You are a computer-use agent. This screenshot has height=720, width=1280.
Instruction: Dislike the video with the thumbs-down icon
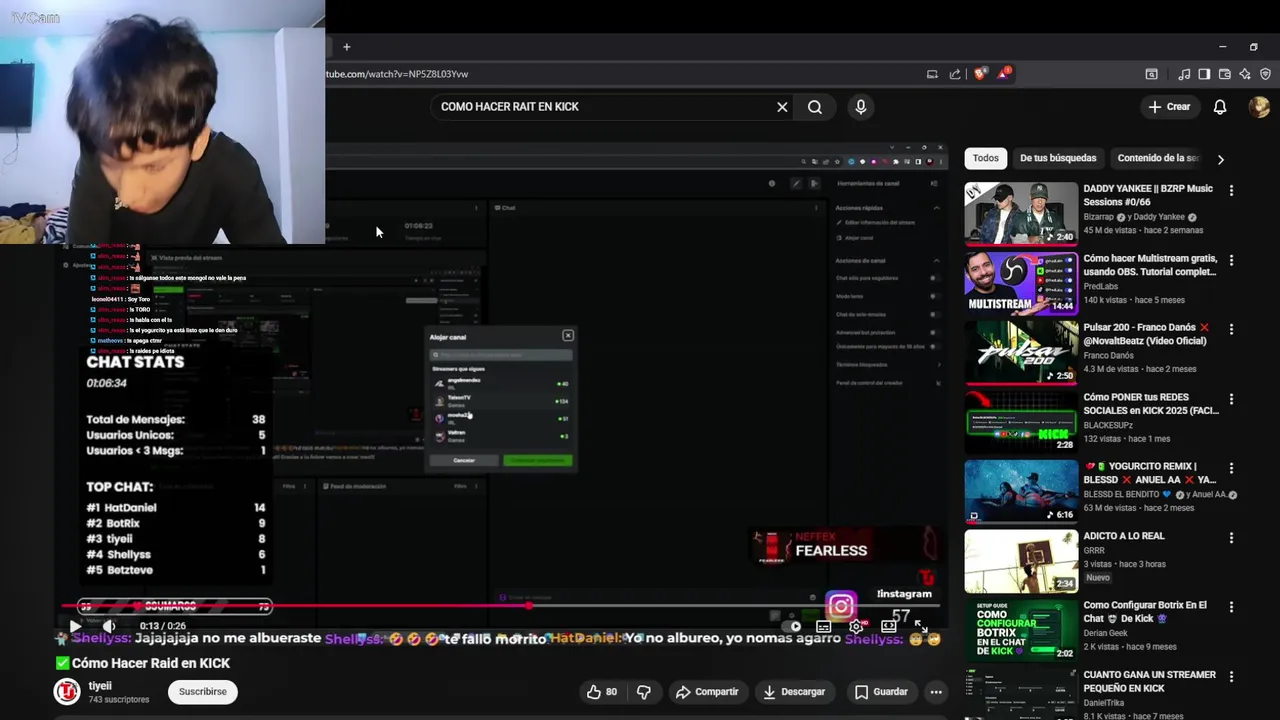click(644, 692)
